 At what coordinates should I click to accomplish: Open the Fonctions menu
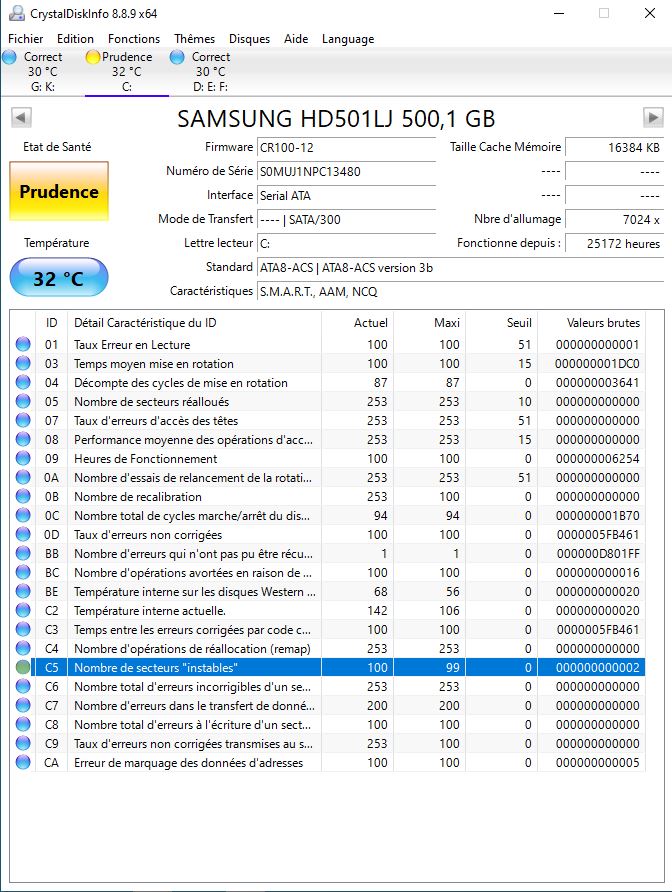(134, 39)
